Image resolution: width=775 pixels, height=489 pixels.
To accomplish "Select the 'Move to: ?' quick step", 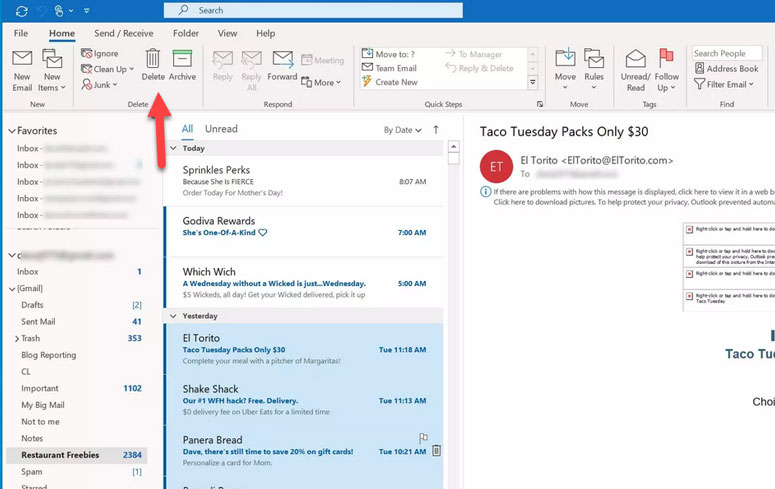I will 388,53.
